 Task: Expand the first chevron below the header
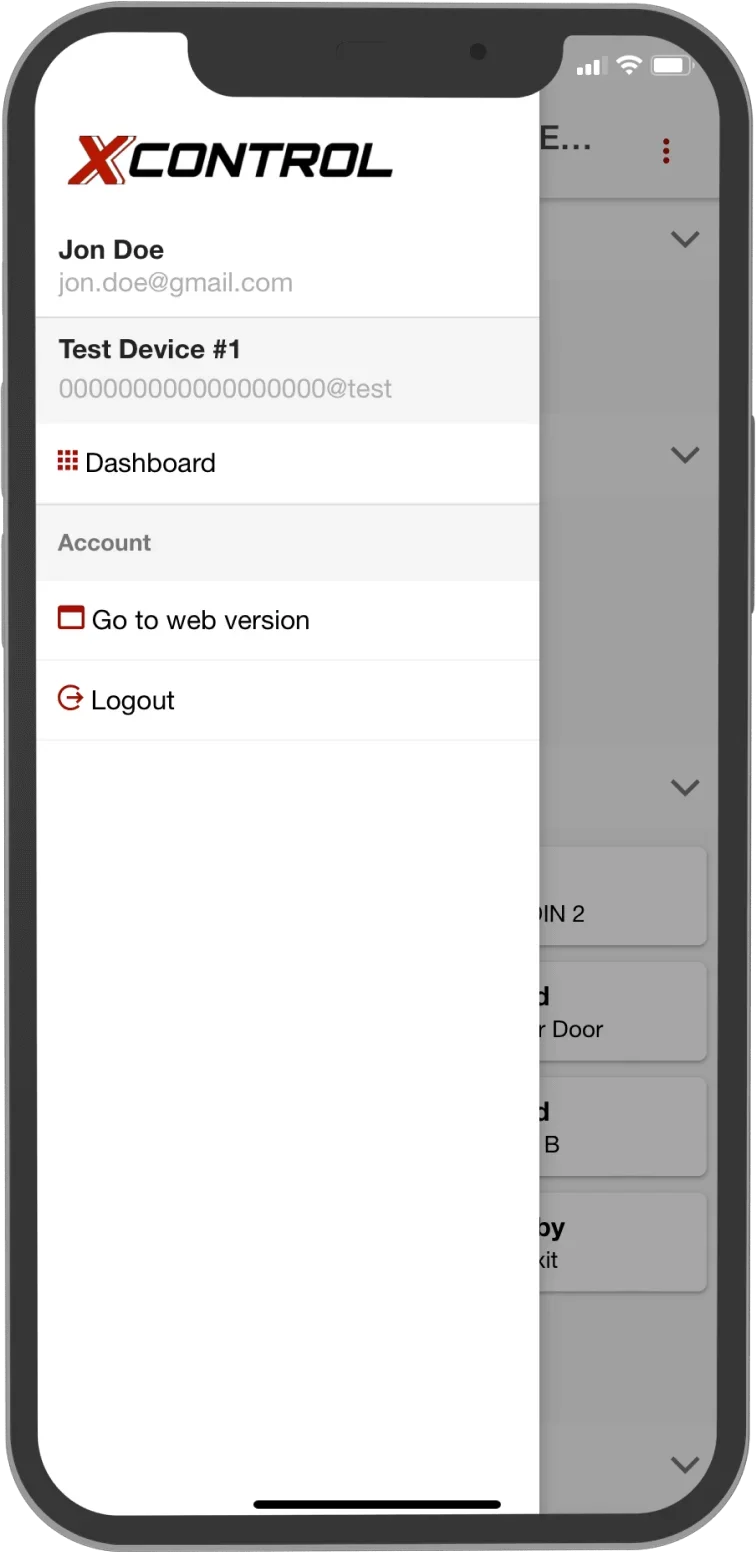click(x=685, y=239)
